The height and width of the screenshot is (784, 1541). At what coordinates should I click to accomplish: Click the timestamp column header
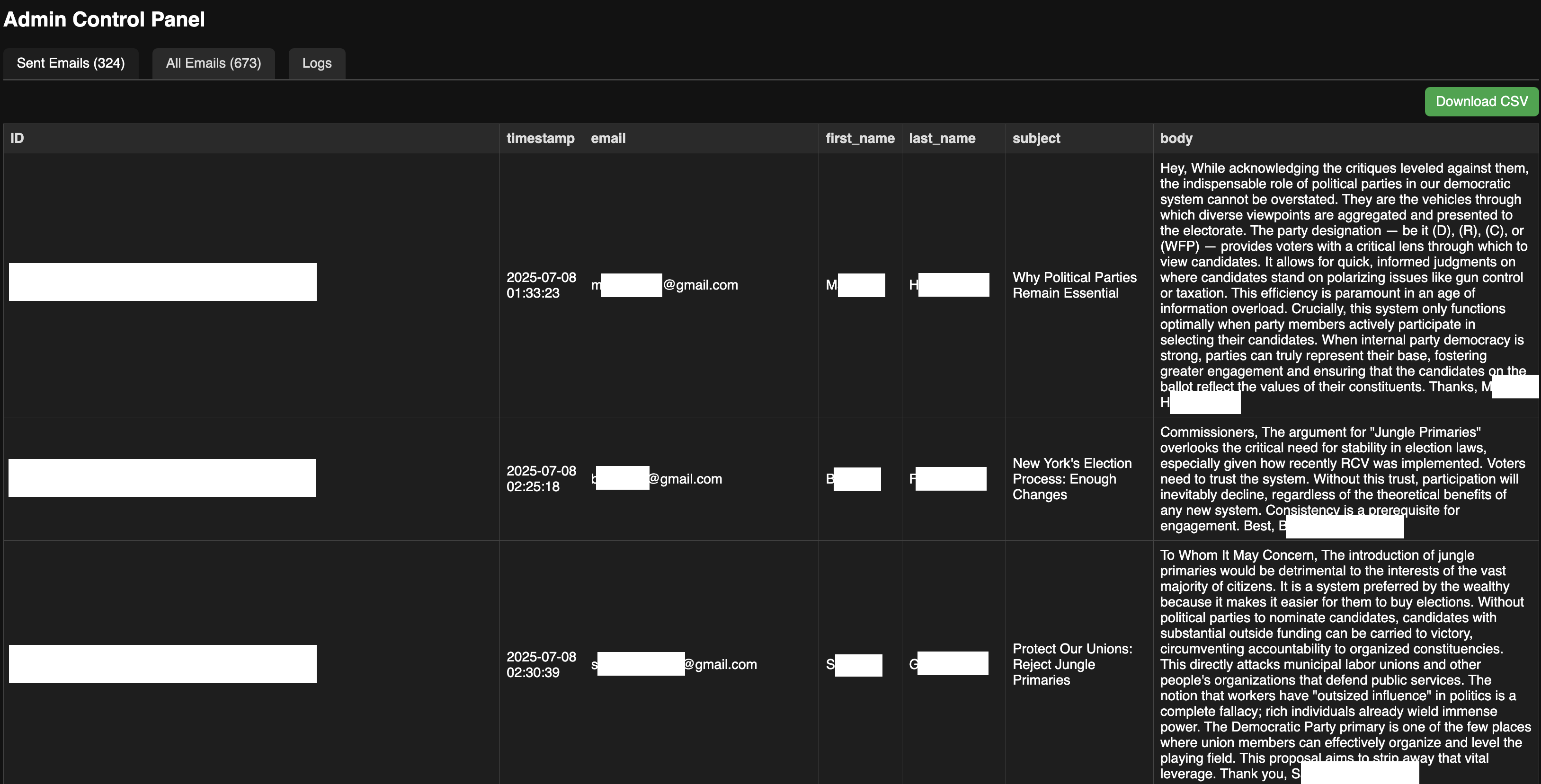click(x=540, y=138)
